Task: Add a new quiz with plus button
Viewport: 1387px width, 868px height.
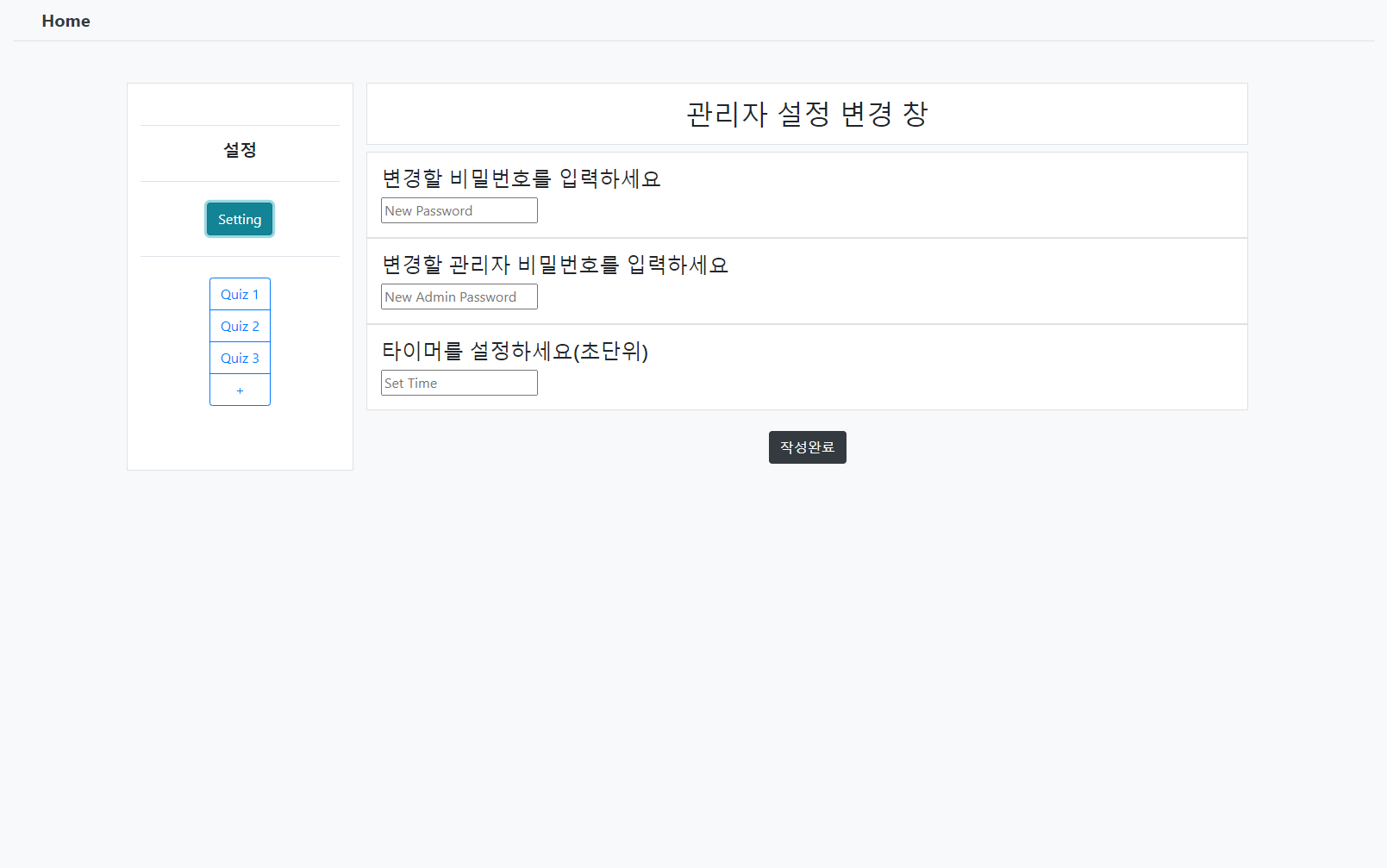Action: [240, 390]
